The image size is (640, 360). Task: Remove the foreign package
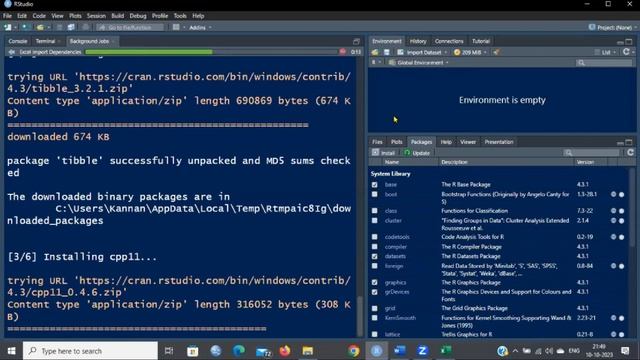(x=622, y=266)
